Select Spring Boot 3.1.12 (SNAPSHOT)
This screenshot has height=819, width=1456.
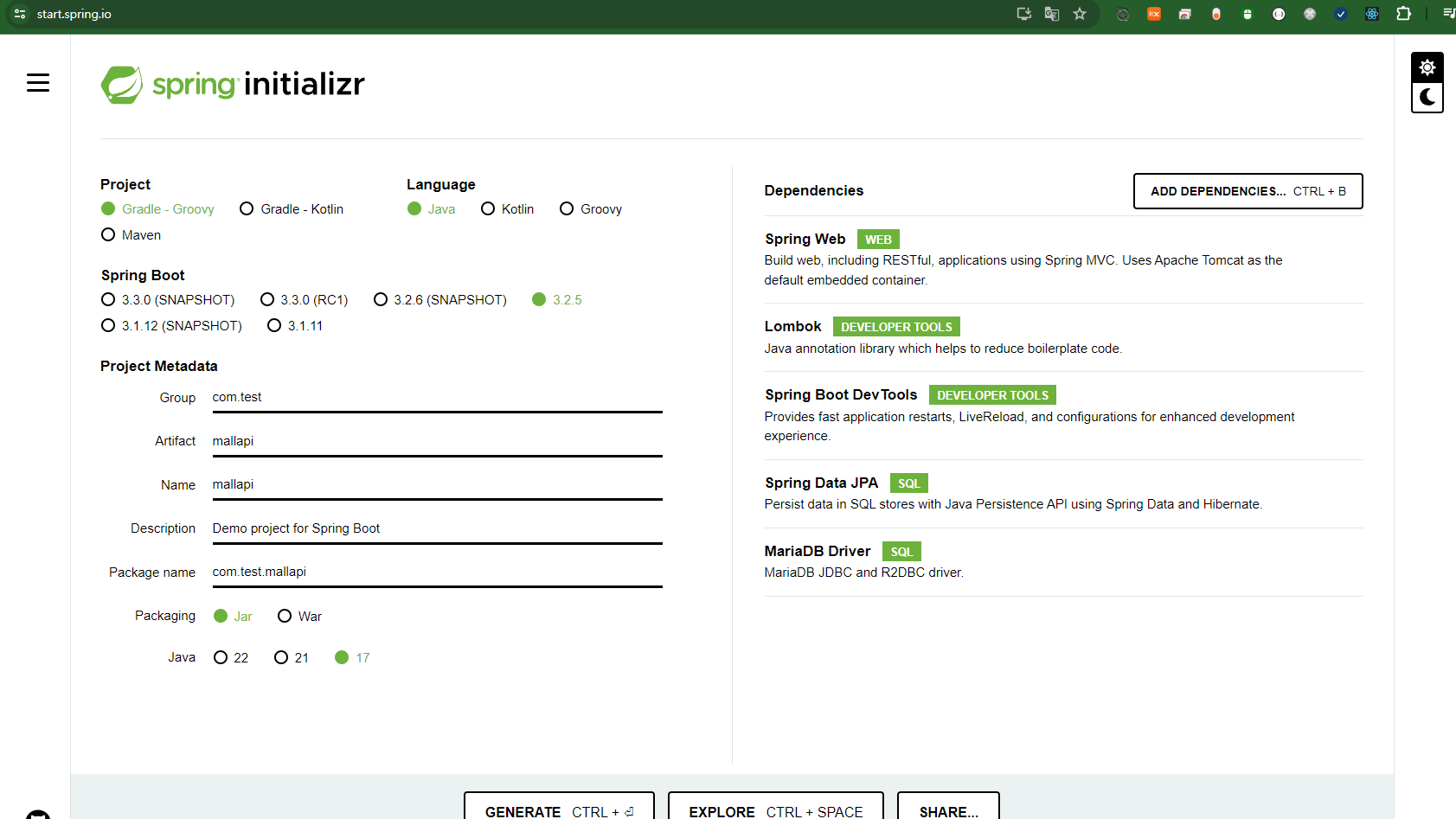tap(171, 326)
